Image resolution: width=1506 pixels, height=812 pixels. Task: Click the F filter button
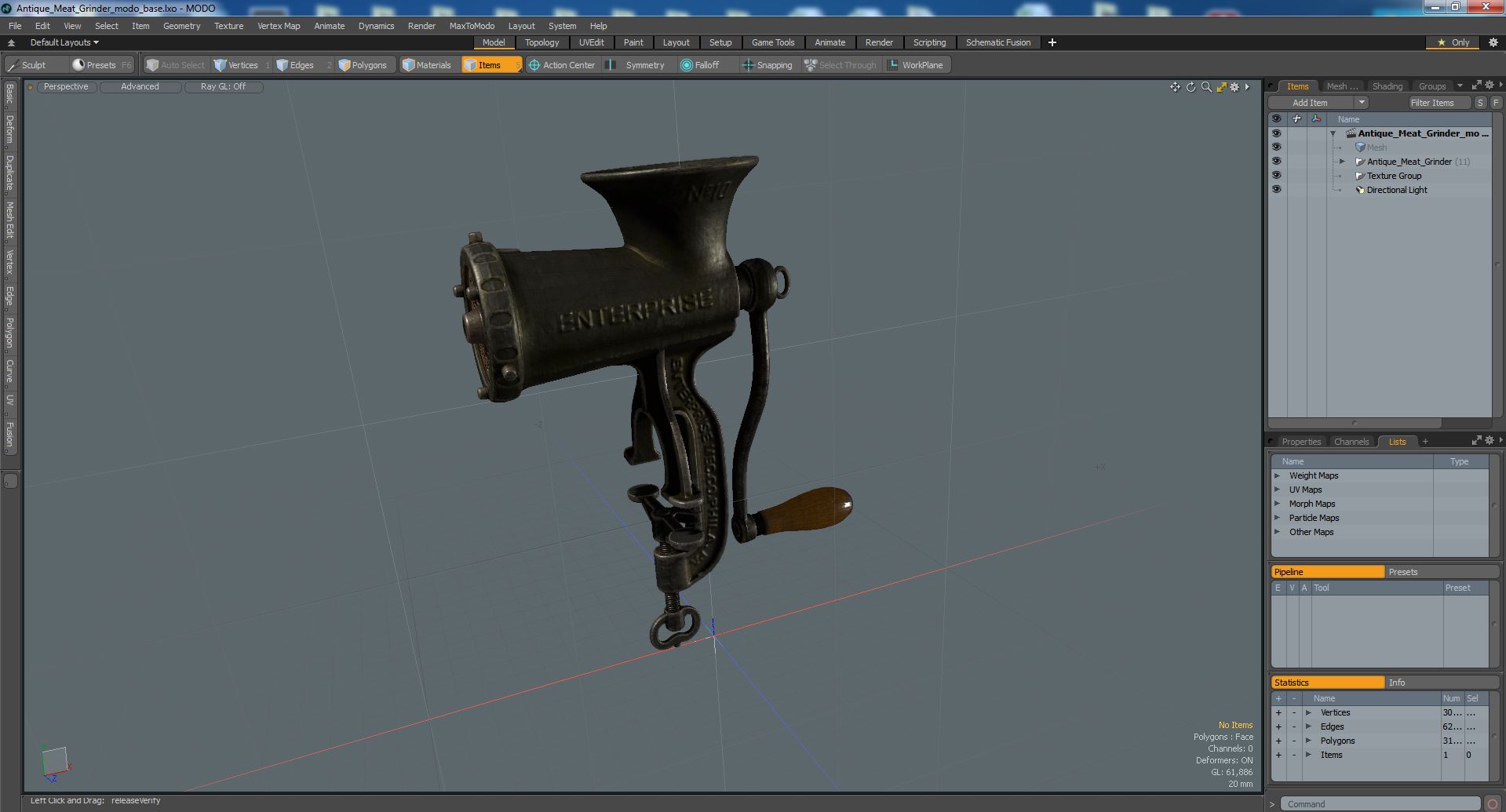tap(1496, 103)
